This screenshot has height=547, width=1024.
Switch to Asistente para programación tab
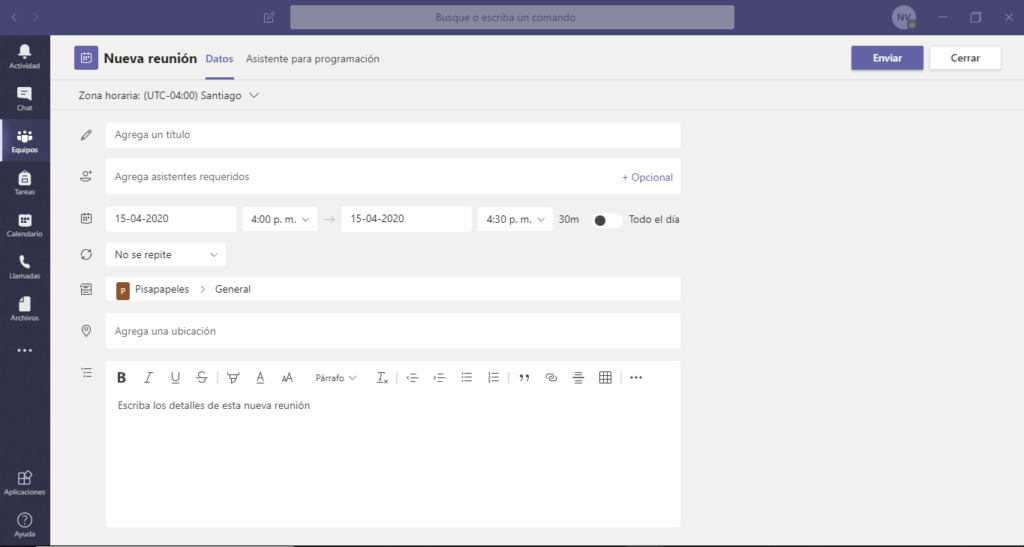pyautogui.click(x=313, y=59)
